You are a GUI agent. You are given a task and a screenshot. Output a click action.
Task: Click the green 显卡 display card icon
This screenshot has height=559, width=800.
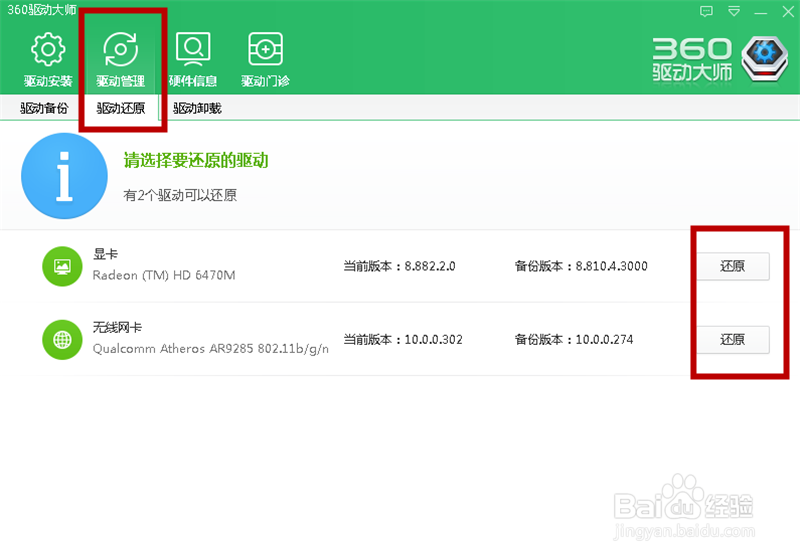coord(62,266)
